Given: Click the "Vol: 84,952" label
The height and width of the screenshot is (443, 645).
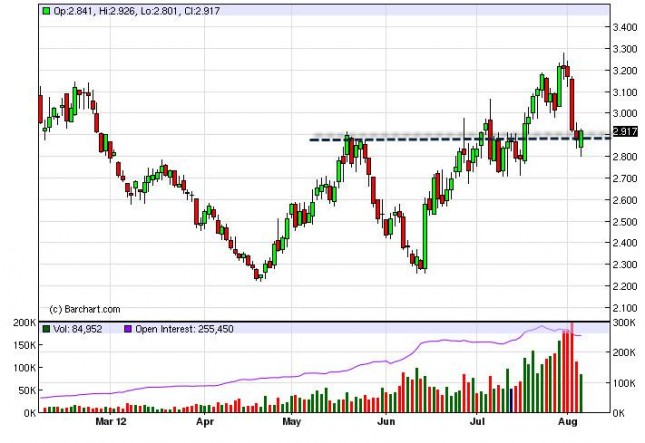Looking at the screenshot, I should coord(78,329).
